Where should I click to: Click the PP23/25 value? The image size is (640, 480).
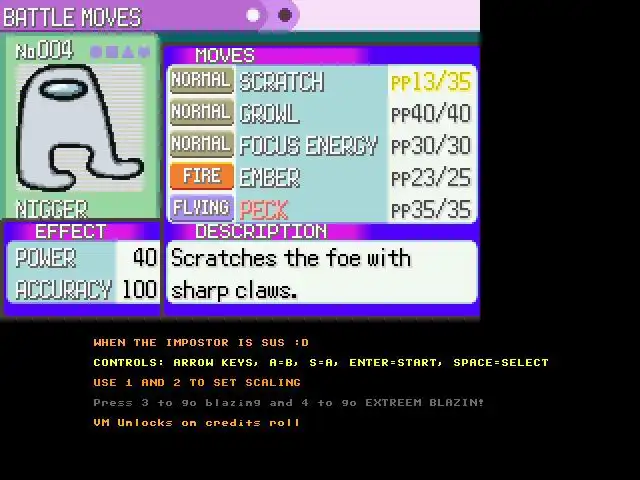pos(431,178)
